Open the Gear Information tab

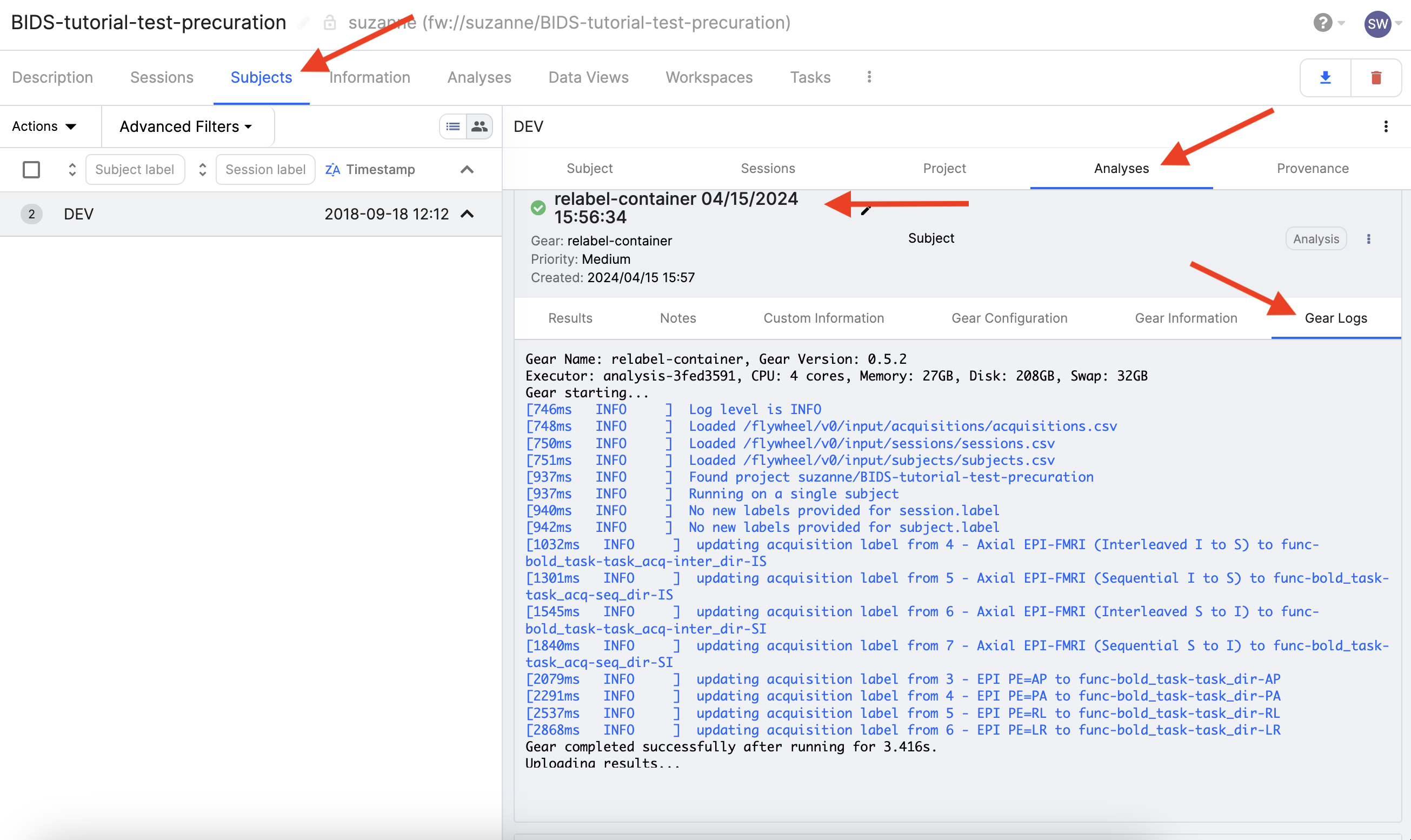[x=1186, y=318]
